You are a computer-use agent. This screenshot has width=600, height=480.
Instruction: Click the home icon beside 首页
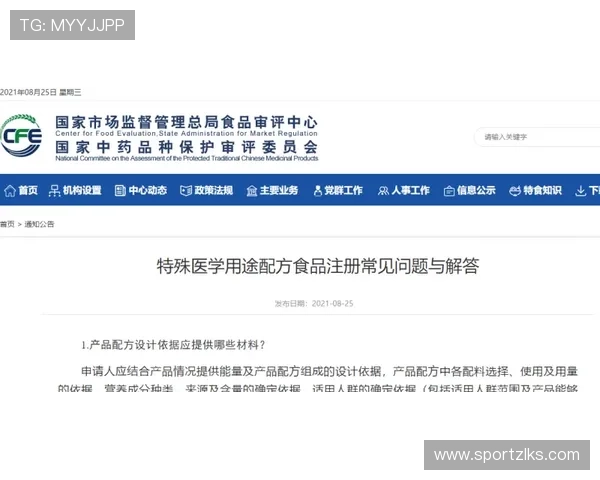click(x=10, y=191)
